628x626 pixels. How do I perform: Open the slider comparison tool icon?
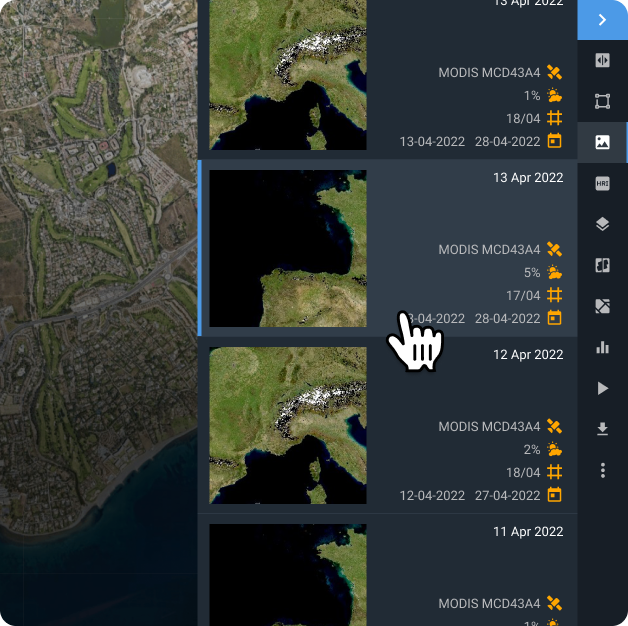pos(602,60)
